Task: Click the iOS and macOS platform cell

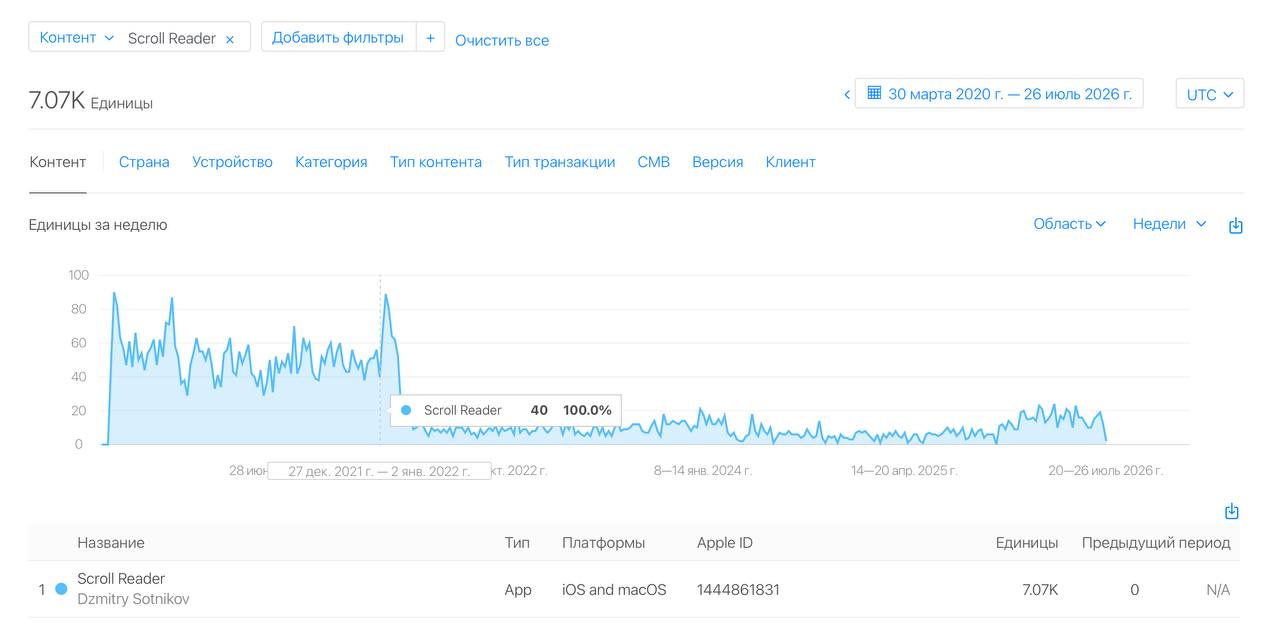Action: tap(614, 589)
